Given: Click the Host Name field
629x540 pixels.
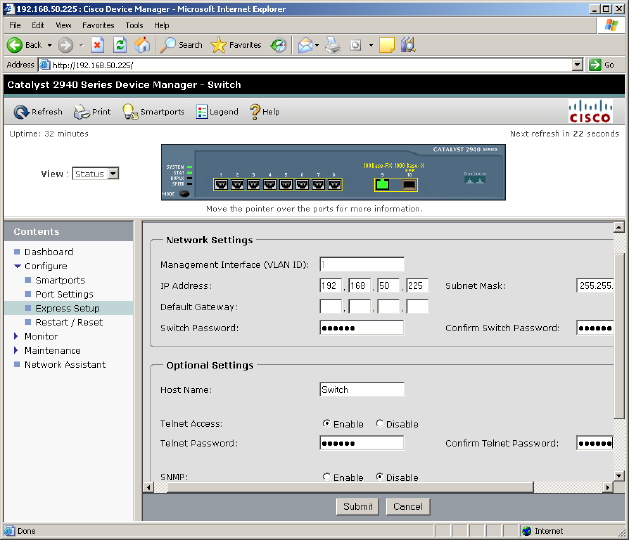Looking at the screenshot, I should [362, 389].
